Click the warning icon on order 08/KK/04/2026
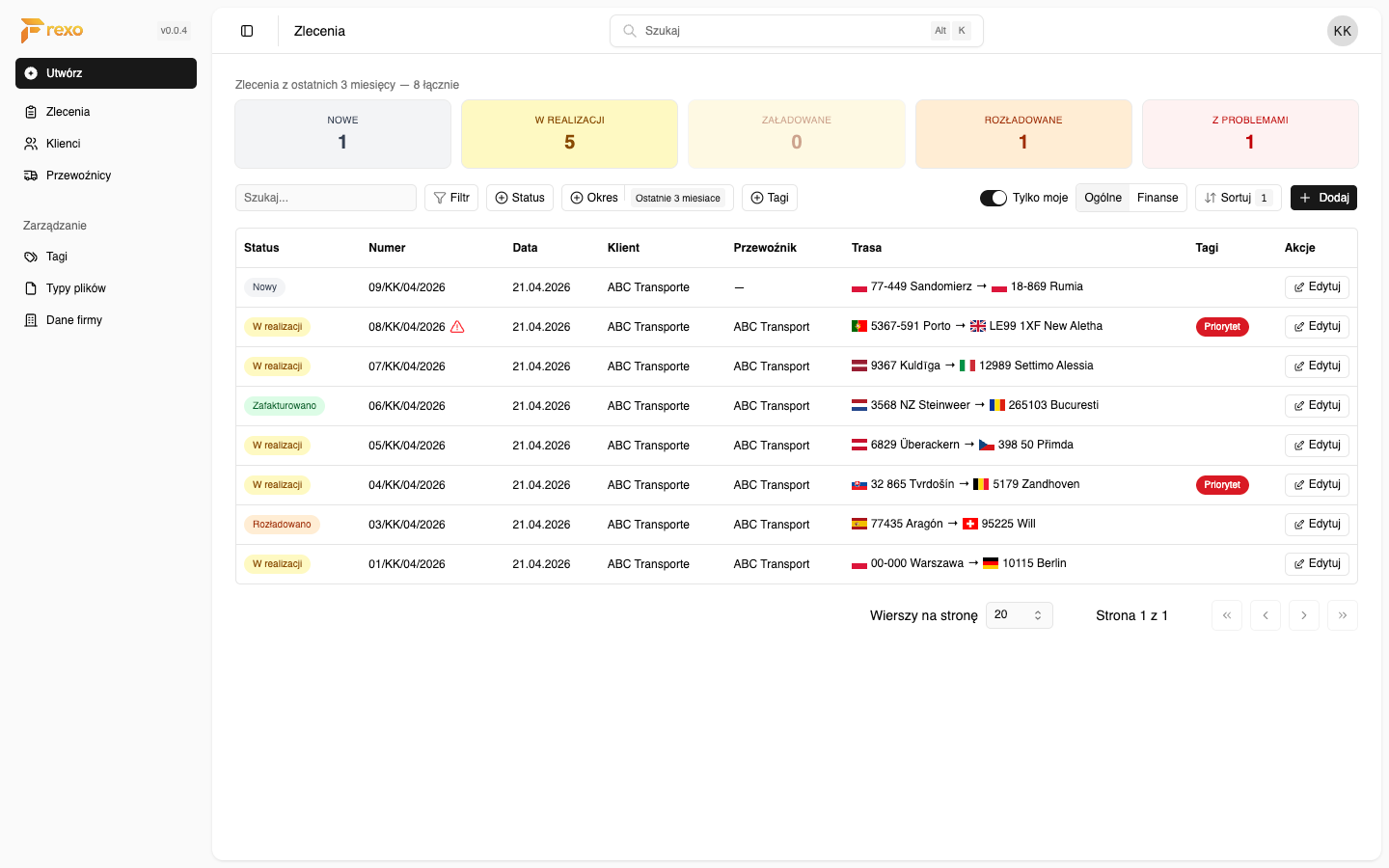The width and height of the screenshot is (1389, 868). click(457, 327)
